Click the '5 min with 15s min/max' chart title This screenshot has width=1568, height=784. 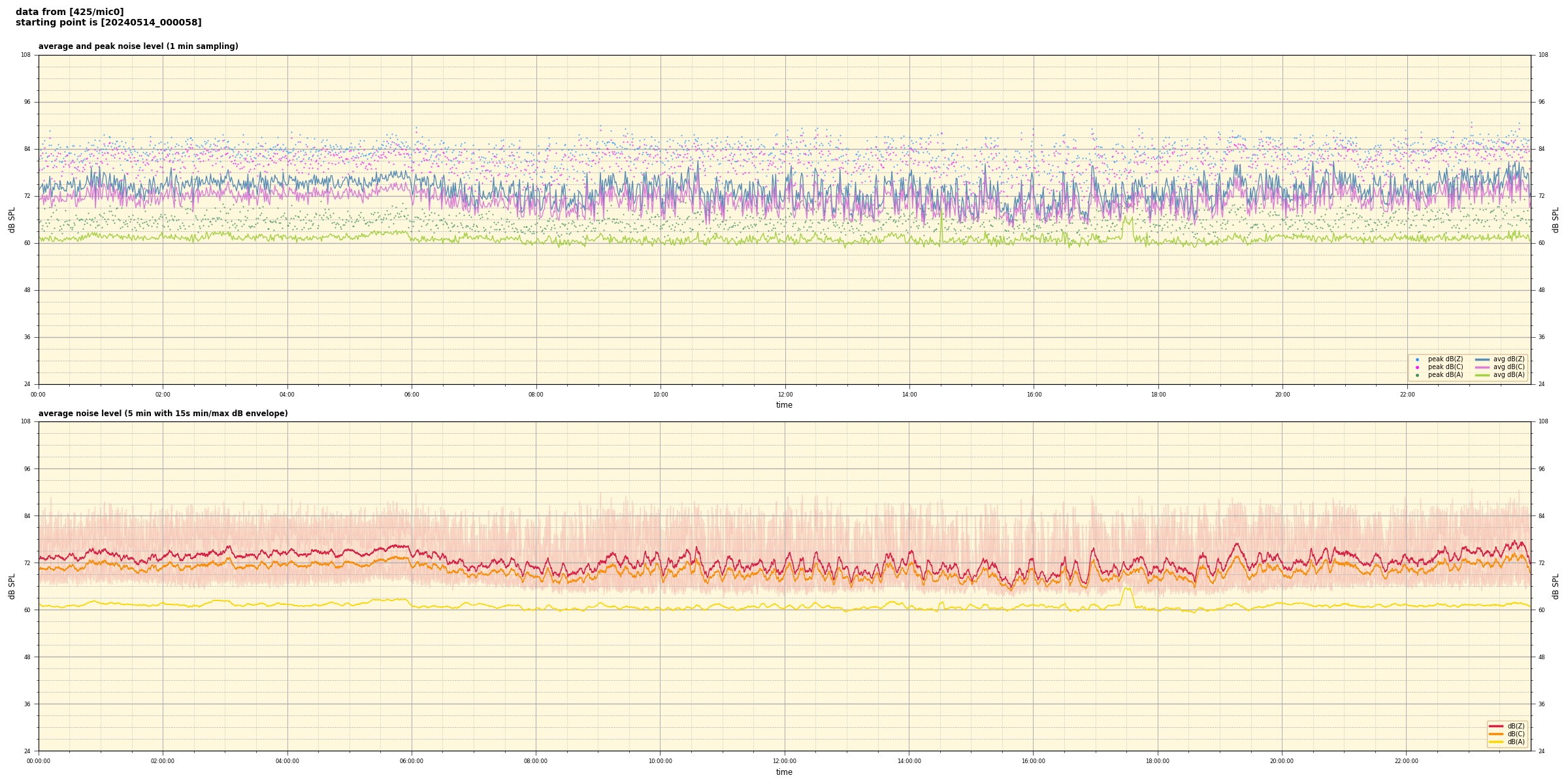click(x=163, y=414)
